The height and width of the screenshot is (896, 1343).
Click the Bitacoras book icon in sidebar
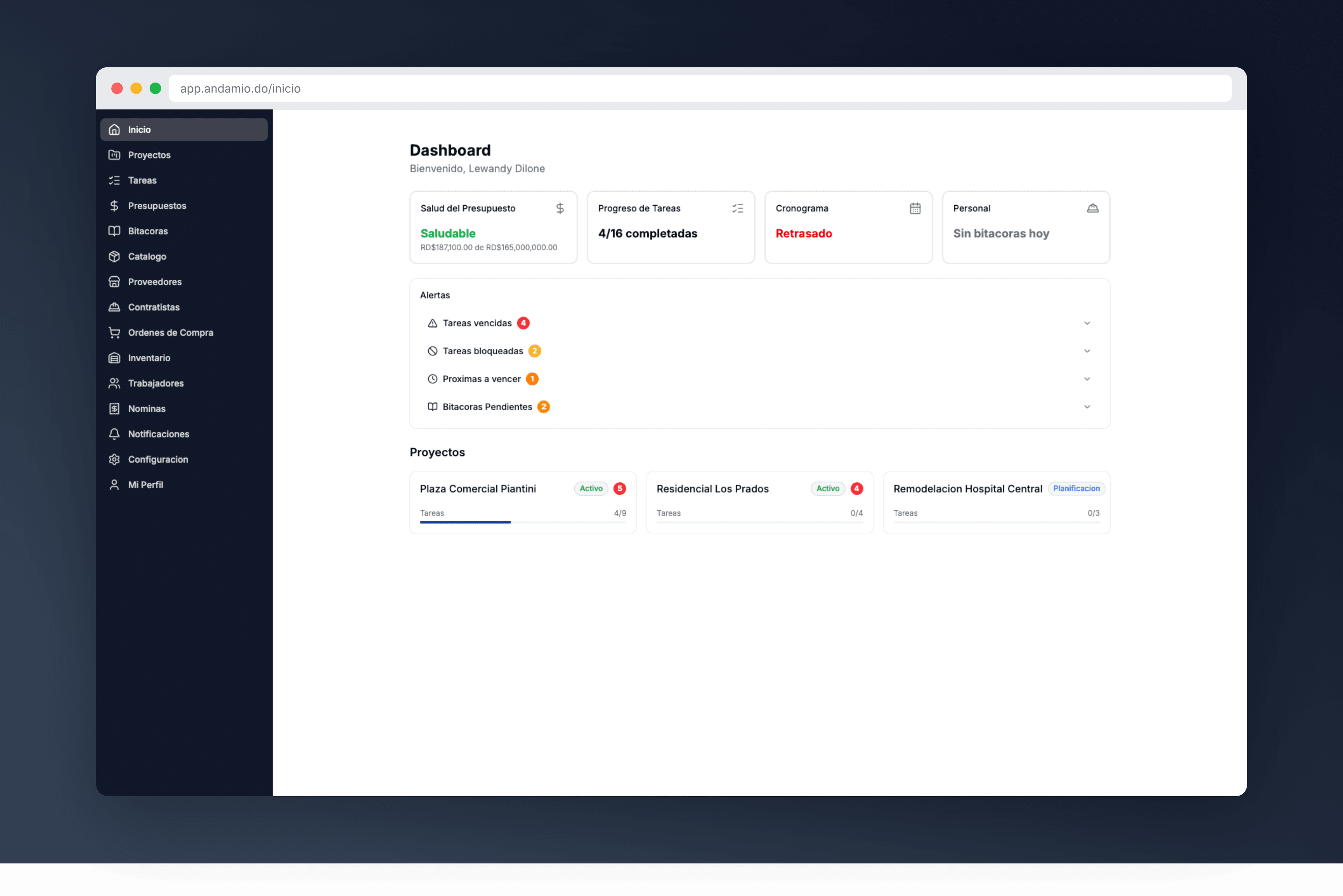[114, 231]
